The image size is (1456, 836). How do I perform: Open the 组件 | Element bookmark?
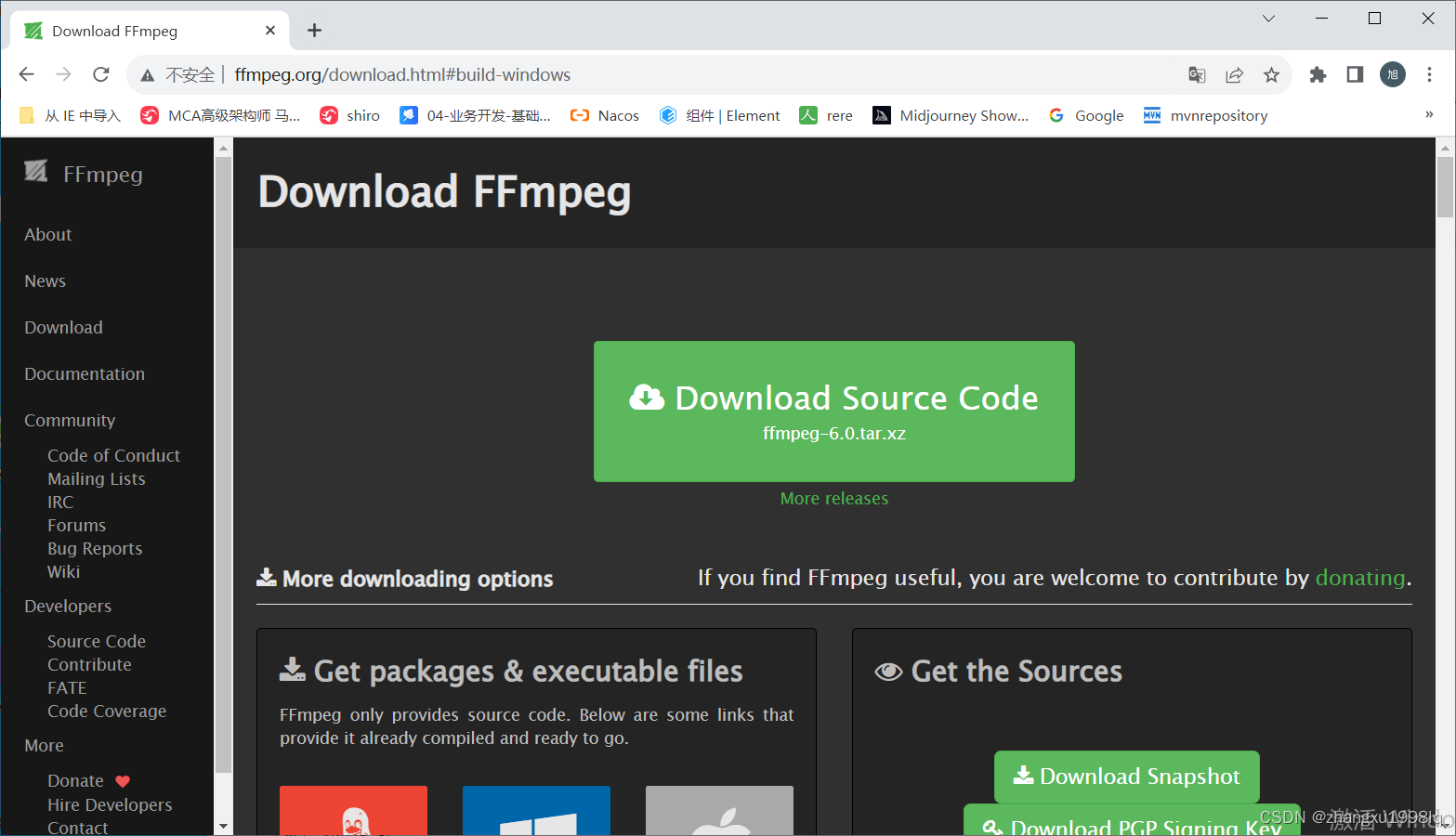coord(719,115)
